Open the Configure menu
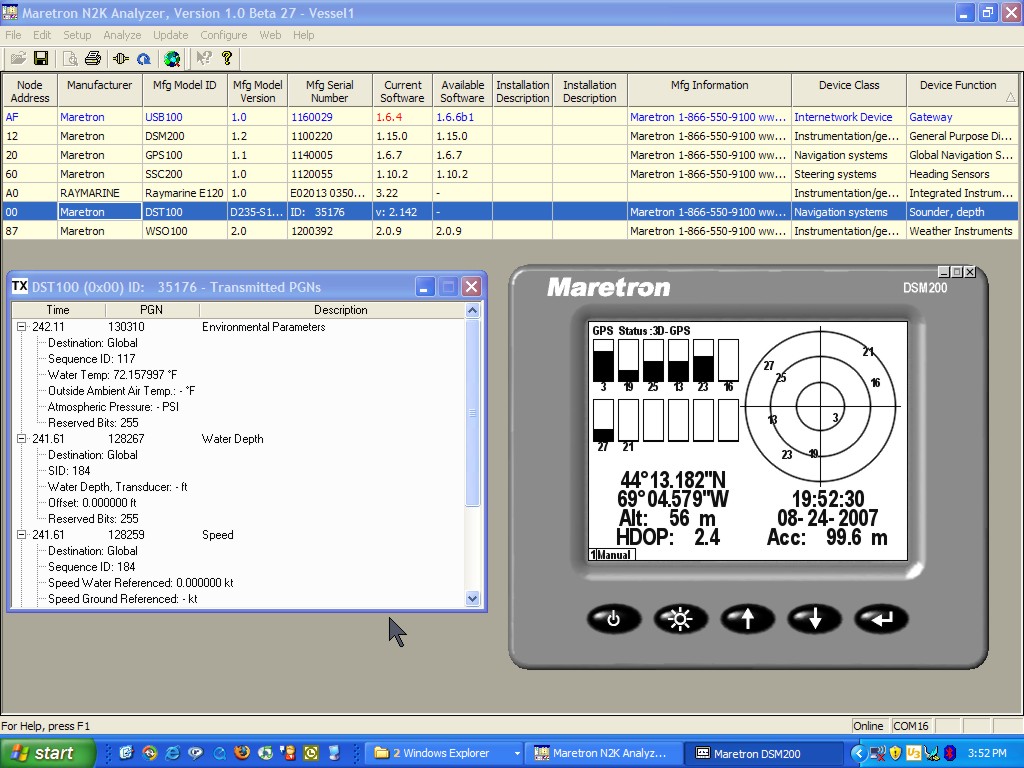The width and height of the screenshot is (1024, 768). [x=223, y=35]
